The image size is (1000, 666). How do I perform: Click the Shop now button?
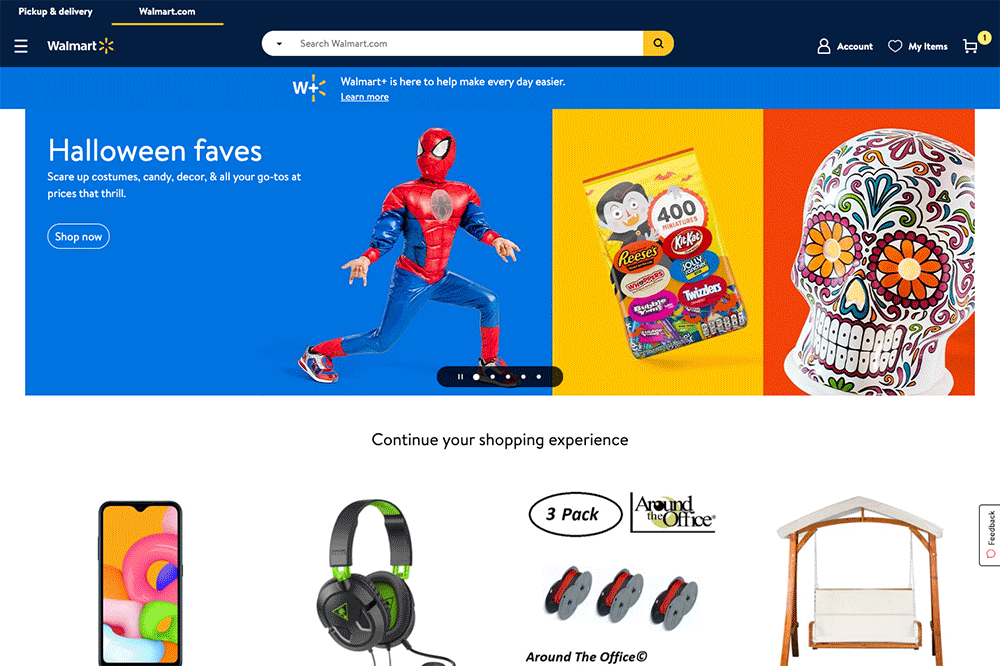(78, 237)
